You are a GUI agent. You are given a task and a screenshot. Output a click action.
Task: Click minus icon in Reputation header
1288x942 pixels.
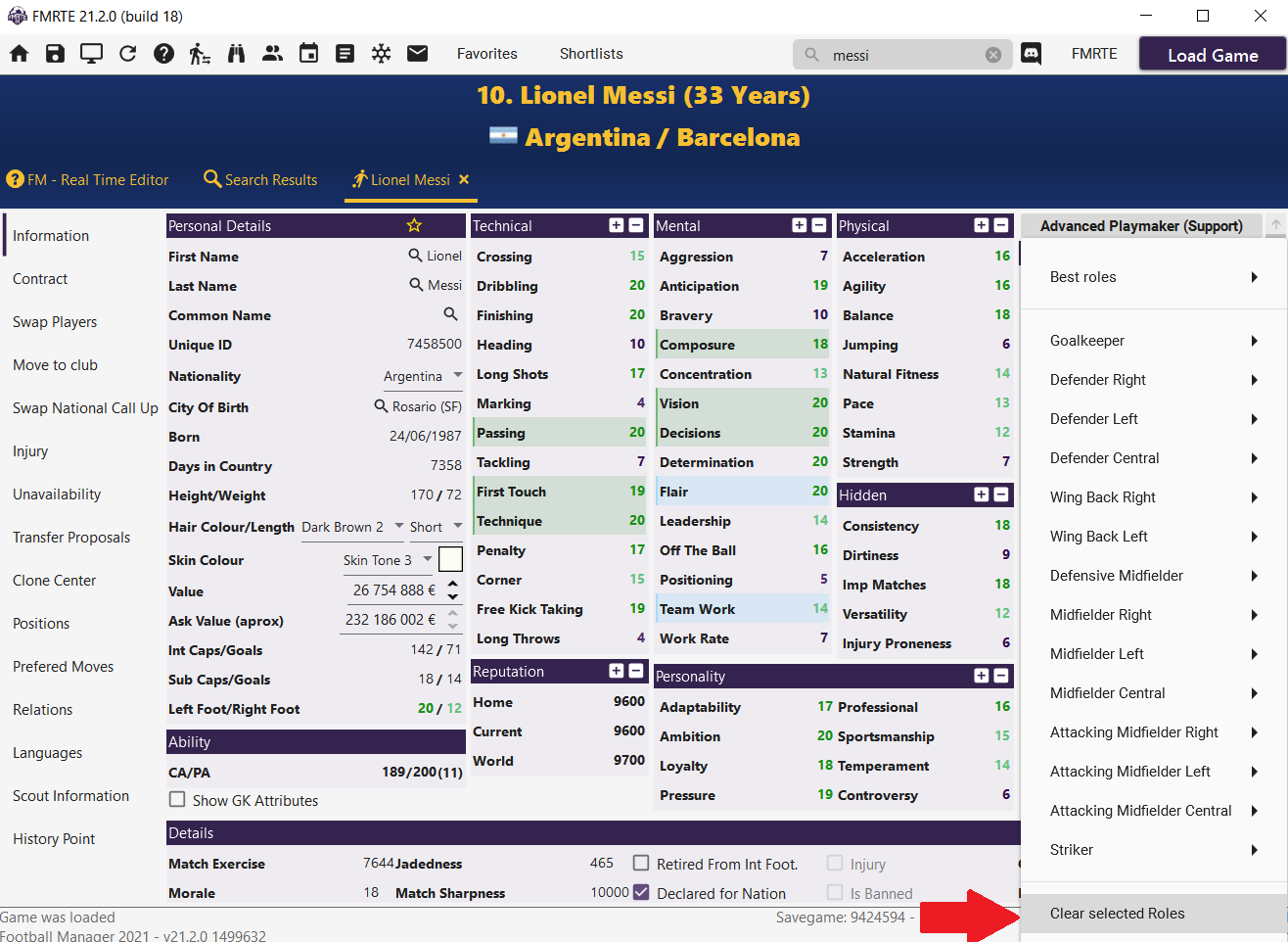636,671
